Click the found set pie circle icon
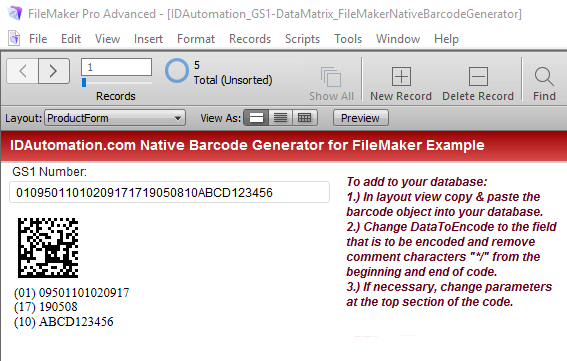Image resolution: width=567 pixels, height=361 pixels. [x=177, y=71]
